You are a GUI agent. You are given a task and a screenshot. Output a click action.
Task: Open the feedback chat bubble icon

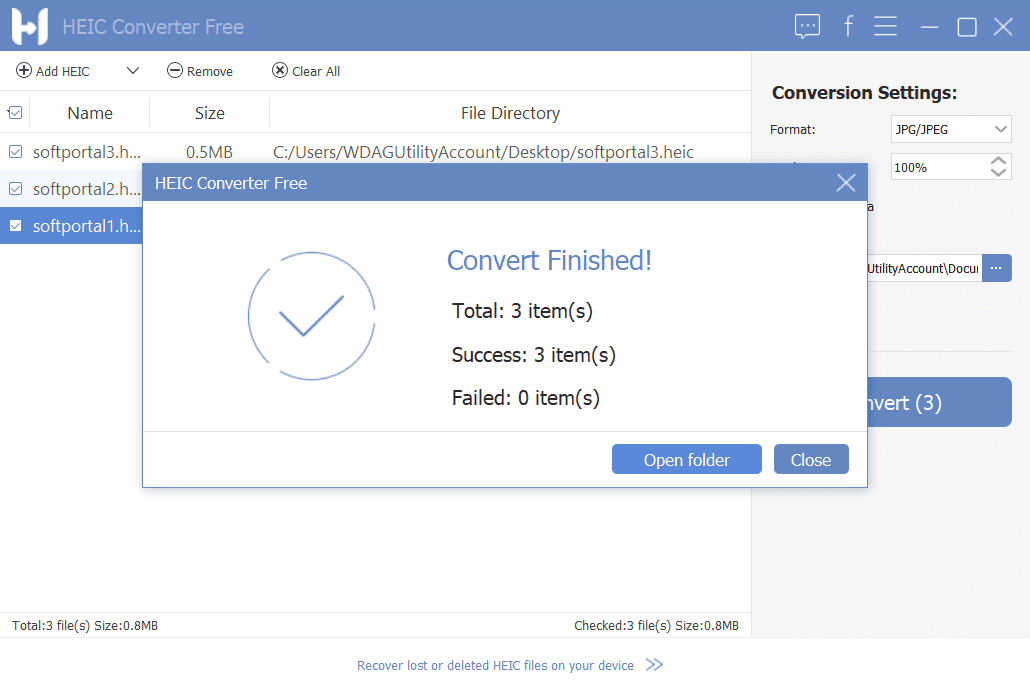point(807,26)
